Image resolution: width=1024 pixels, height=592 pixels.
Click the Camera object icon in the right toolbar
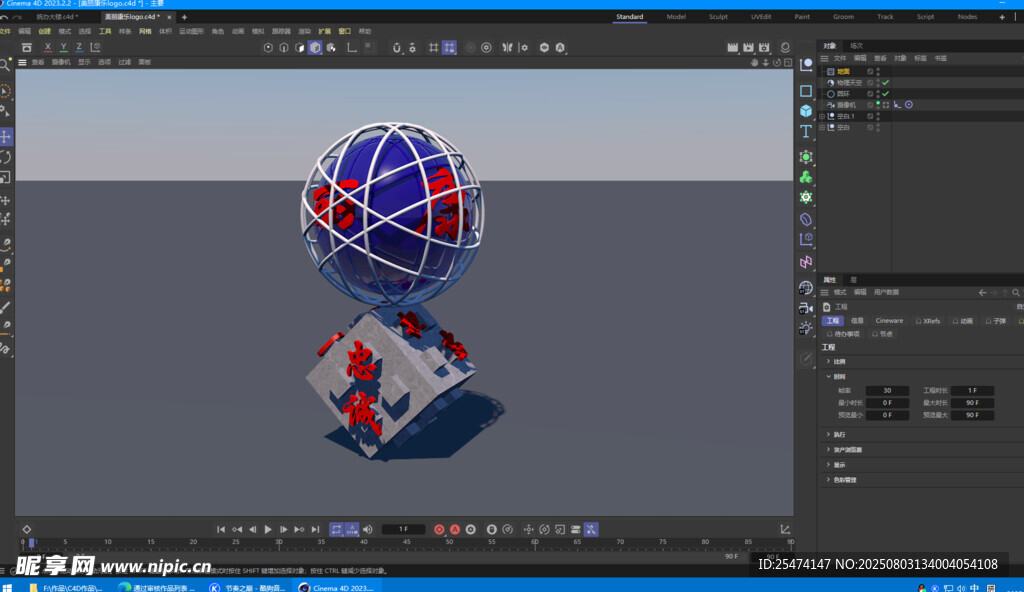(x=806, y=309)
